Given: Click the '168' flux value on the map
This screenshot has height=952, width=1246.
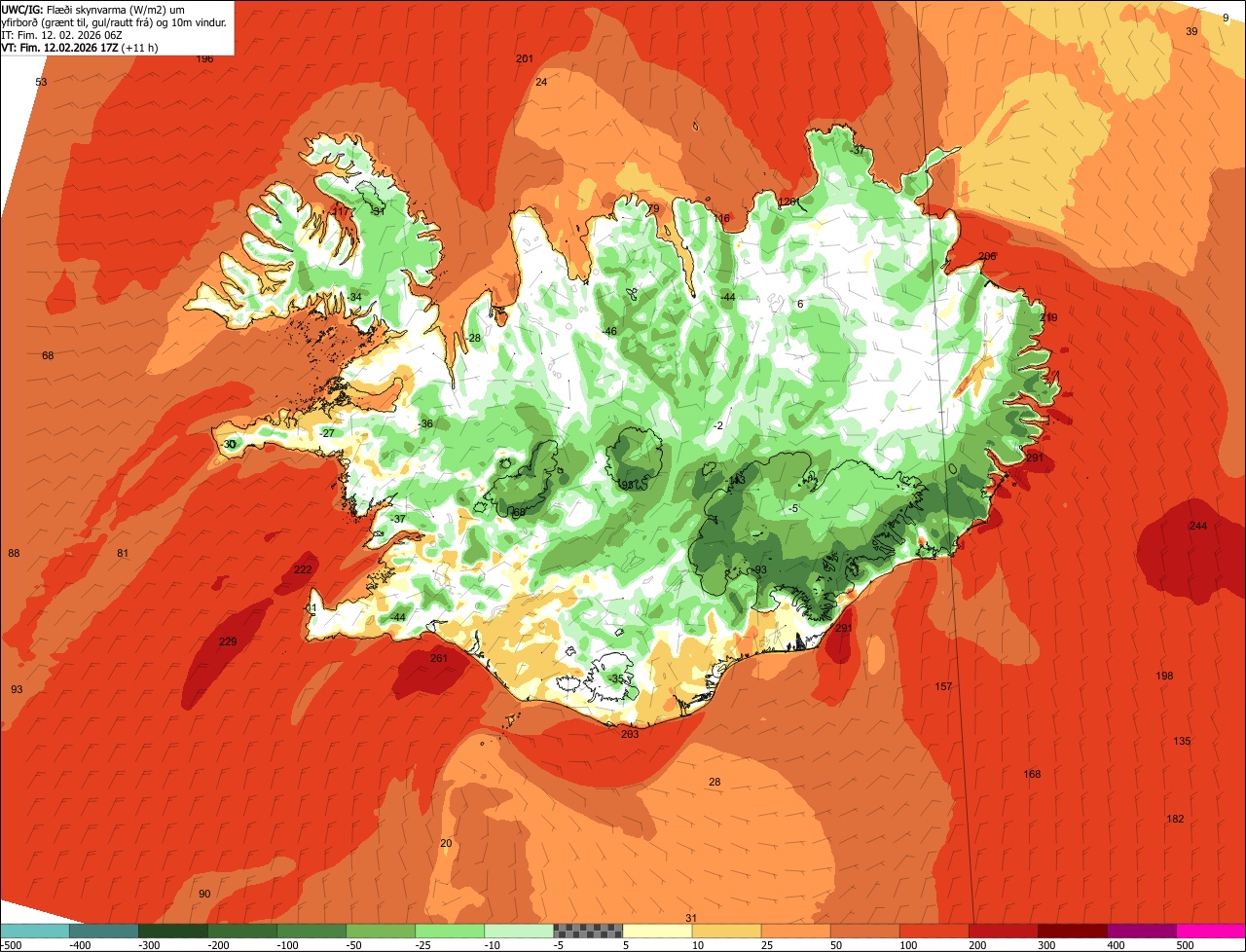Looking at the screenshot, I should coord(1032,775).
